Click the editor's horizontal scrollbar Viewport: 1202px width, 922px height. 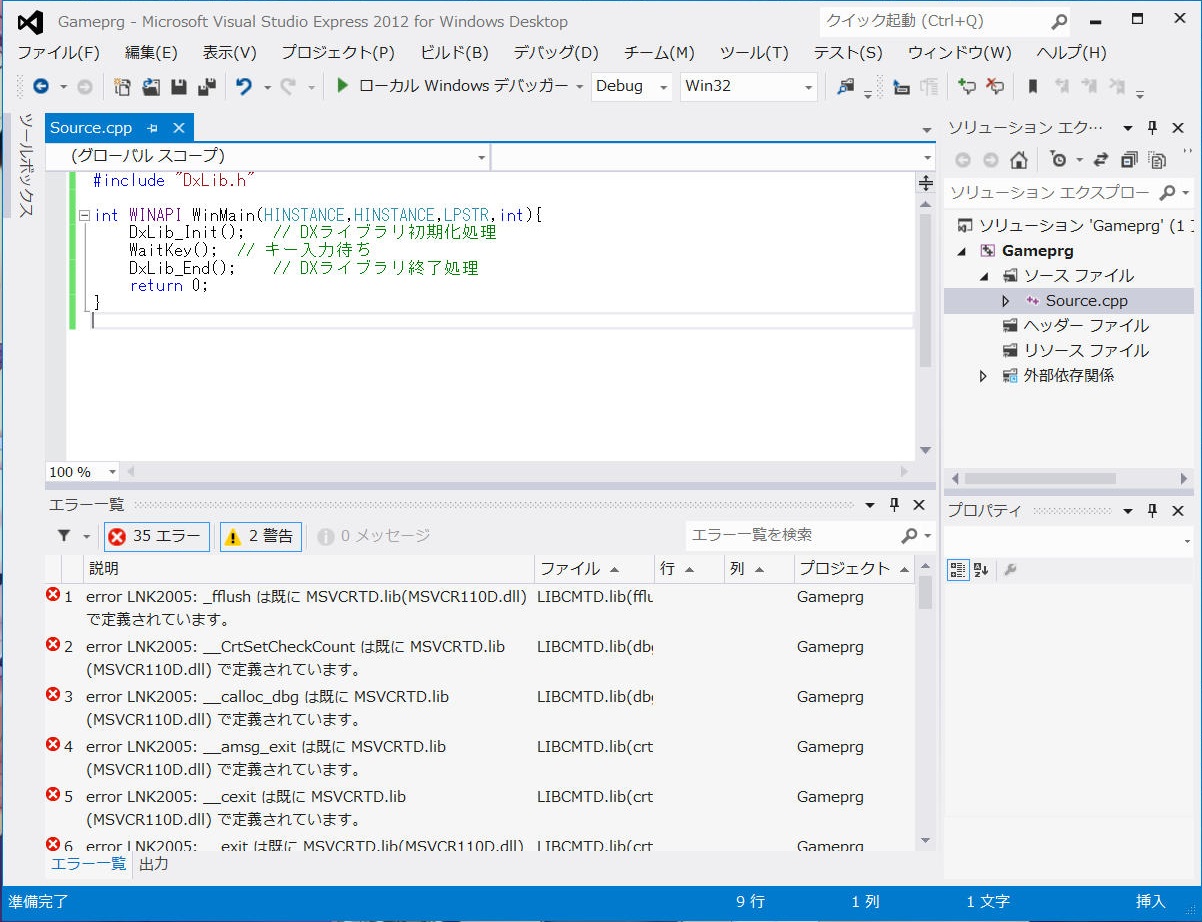coord(515,472)
